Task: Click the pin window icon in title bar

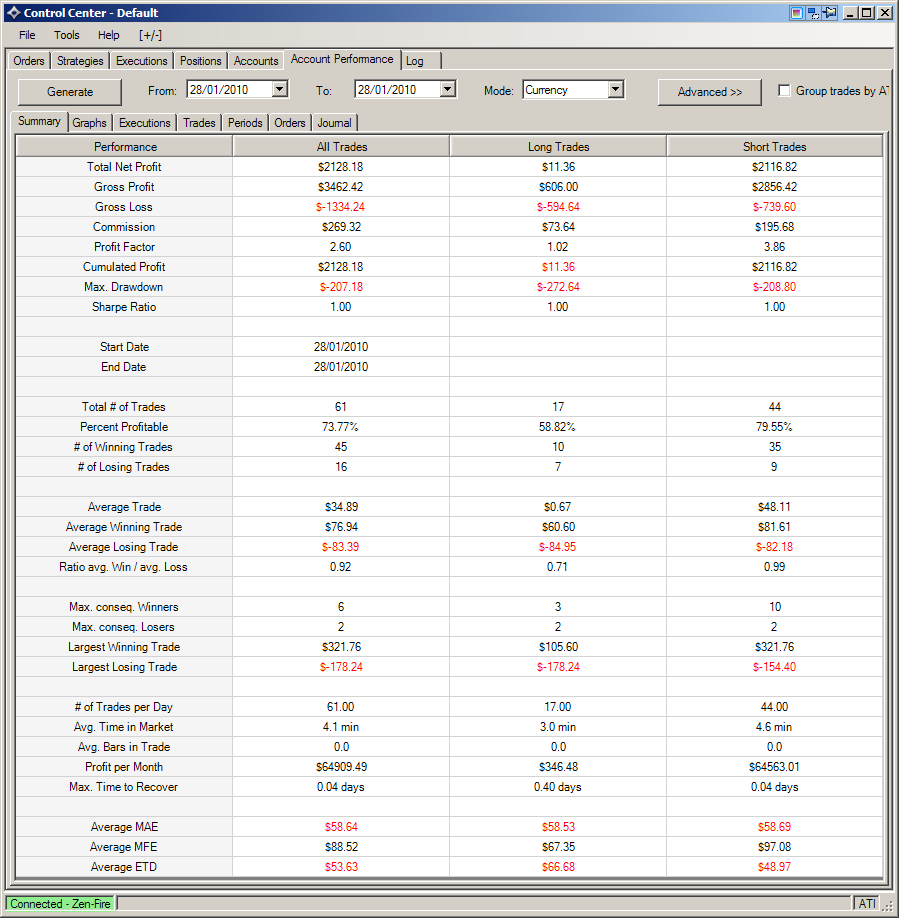Action: pos(830,13)
